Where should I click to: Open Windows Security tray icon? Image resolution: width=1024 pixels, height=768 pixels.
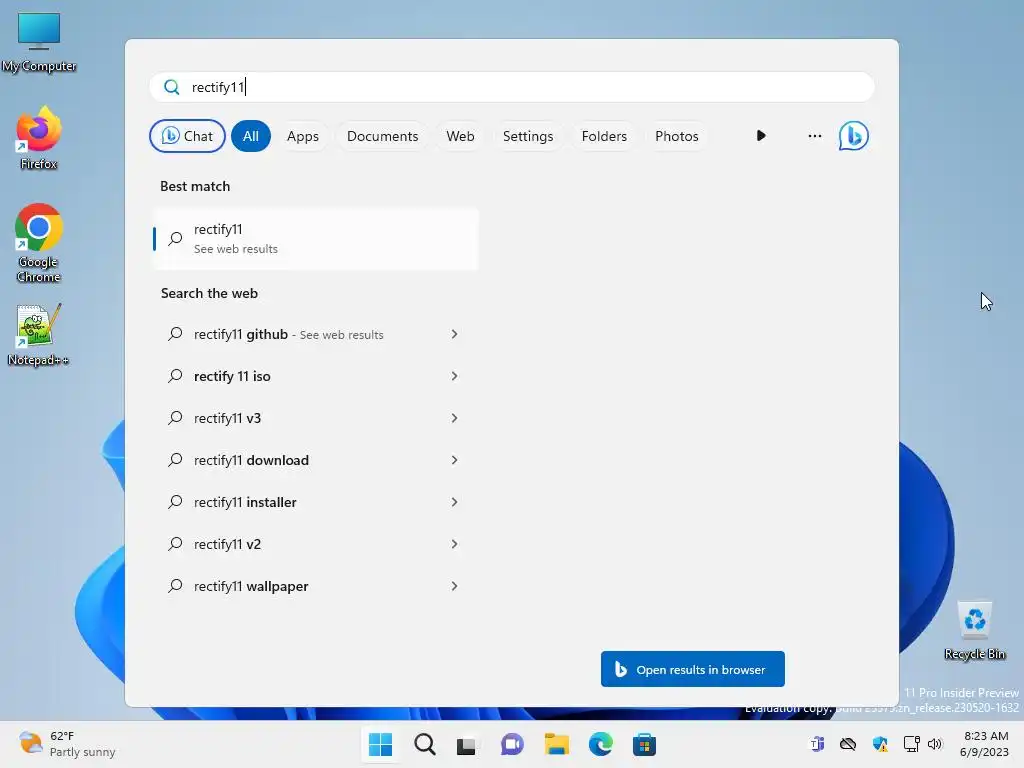tap(880, 744)
